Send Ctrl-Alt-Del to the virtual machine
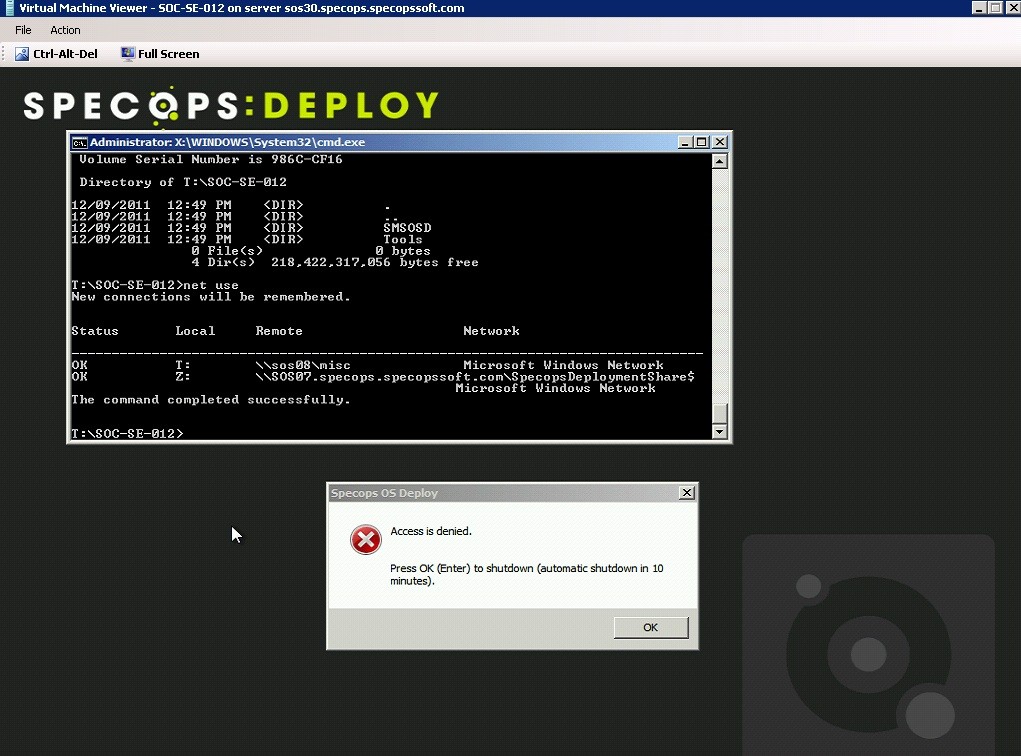 coord(57,54)
